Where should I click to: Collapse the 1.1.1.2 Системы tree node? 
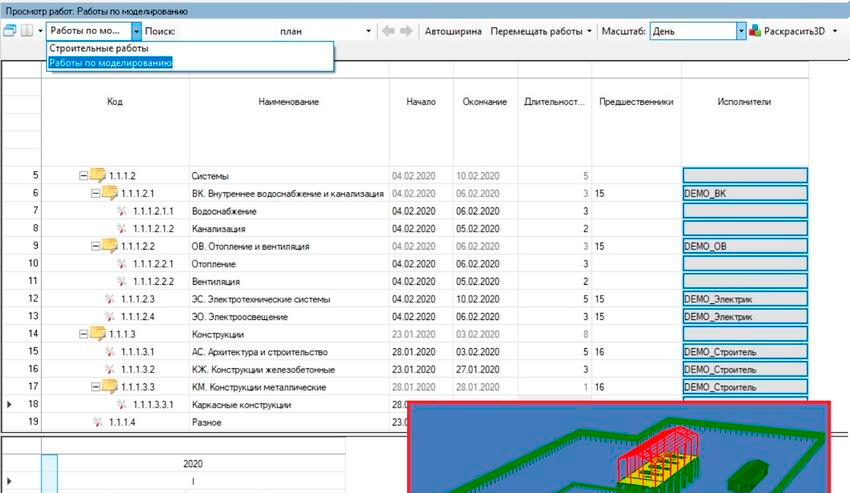(84, 176)
